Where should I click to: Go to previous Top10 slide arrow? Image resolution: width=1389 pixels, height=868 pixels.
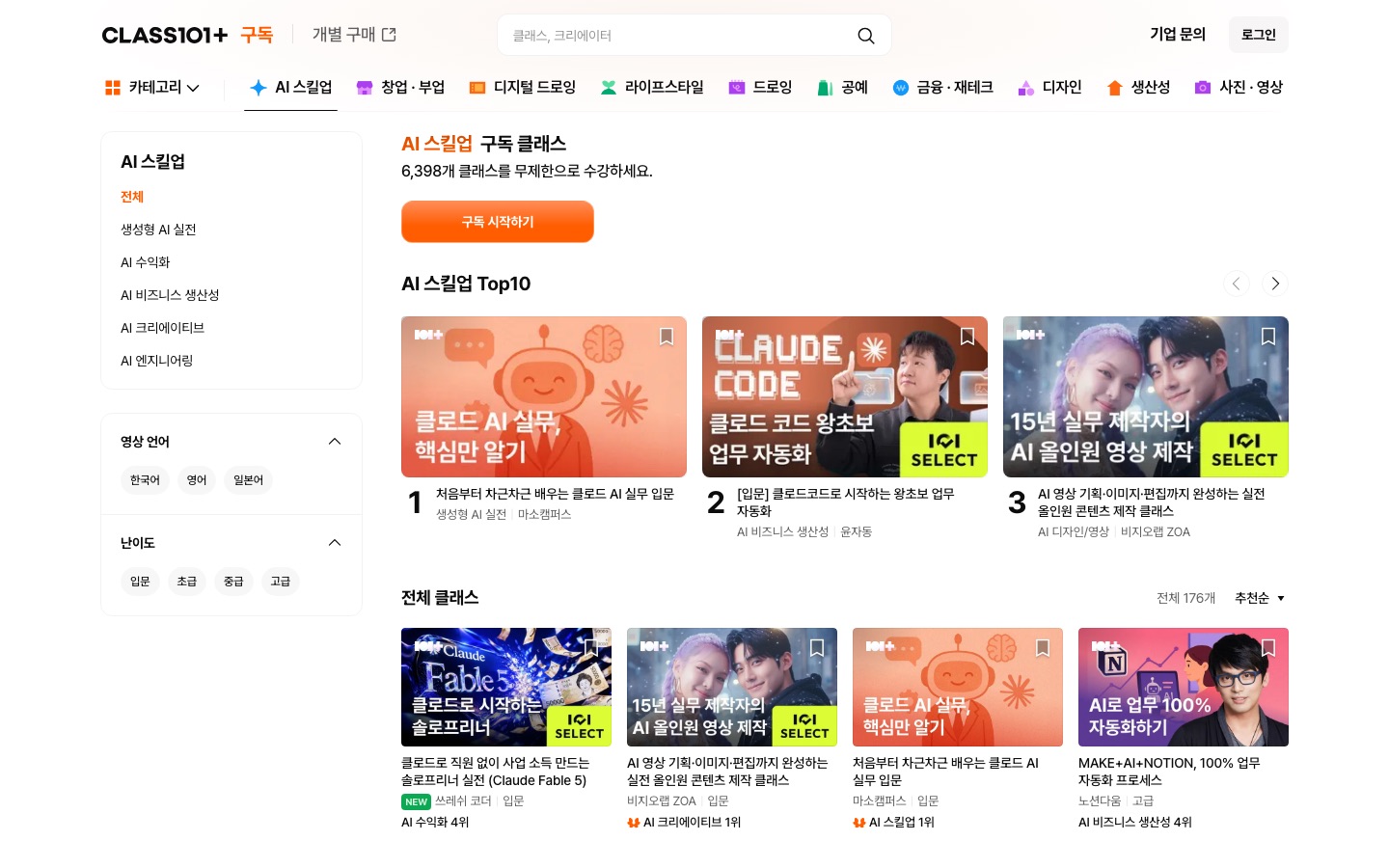tap(1237, 284)
